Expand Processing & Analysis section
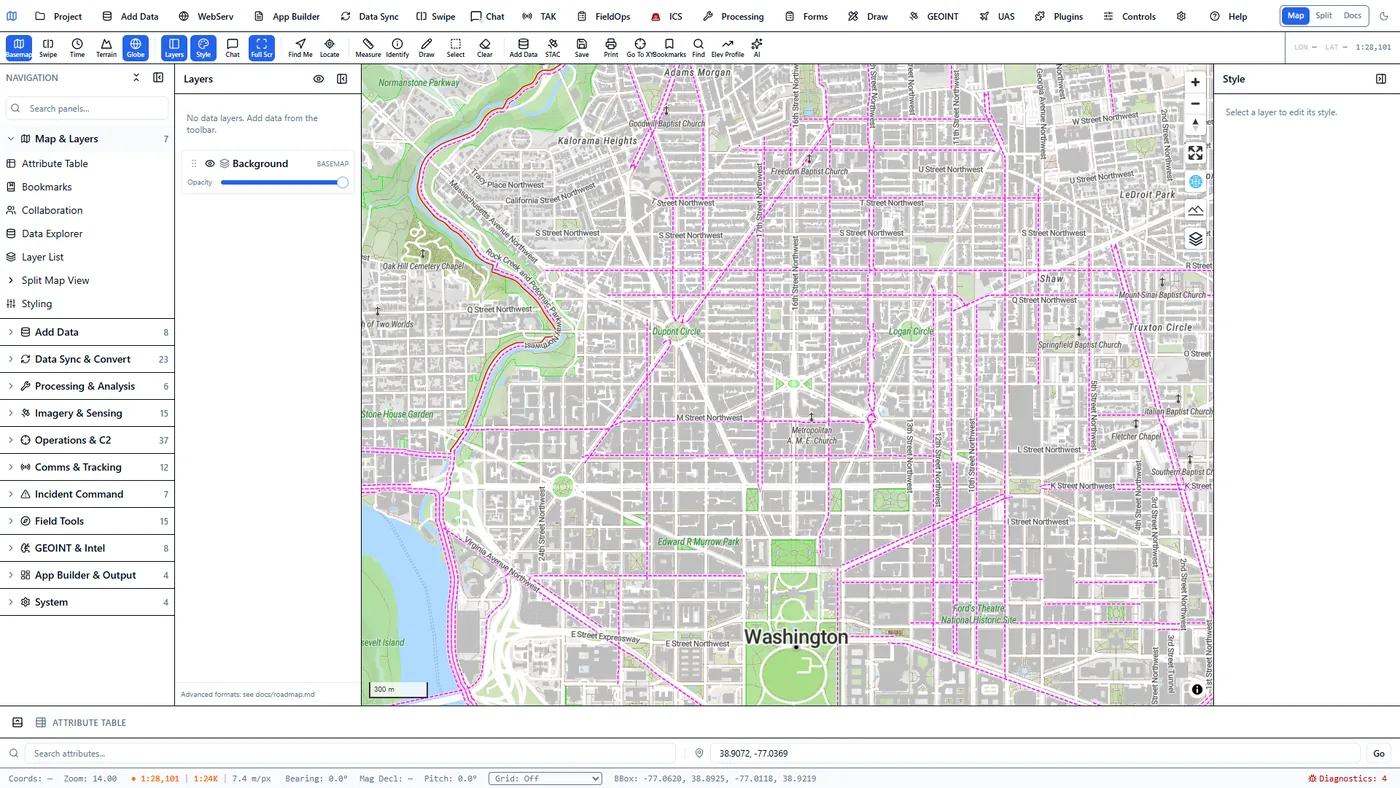This screenshot has width=1400, height=788. tap(87, 386)
